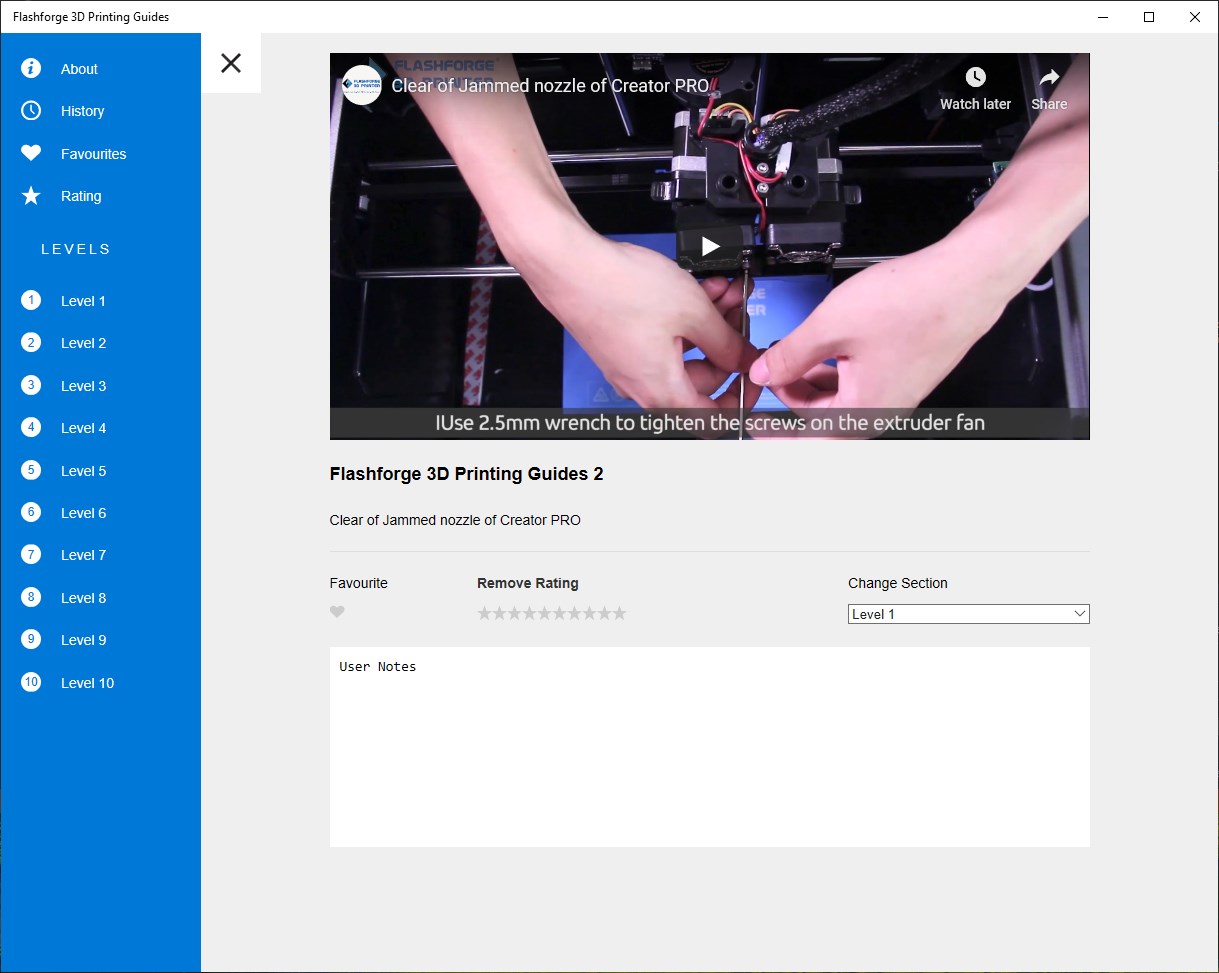The height and width of the screenshot is (973, 1219).
Task: Close the video detail with the X icon
Action: click(231, 63)
